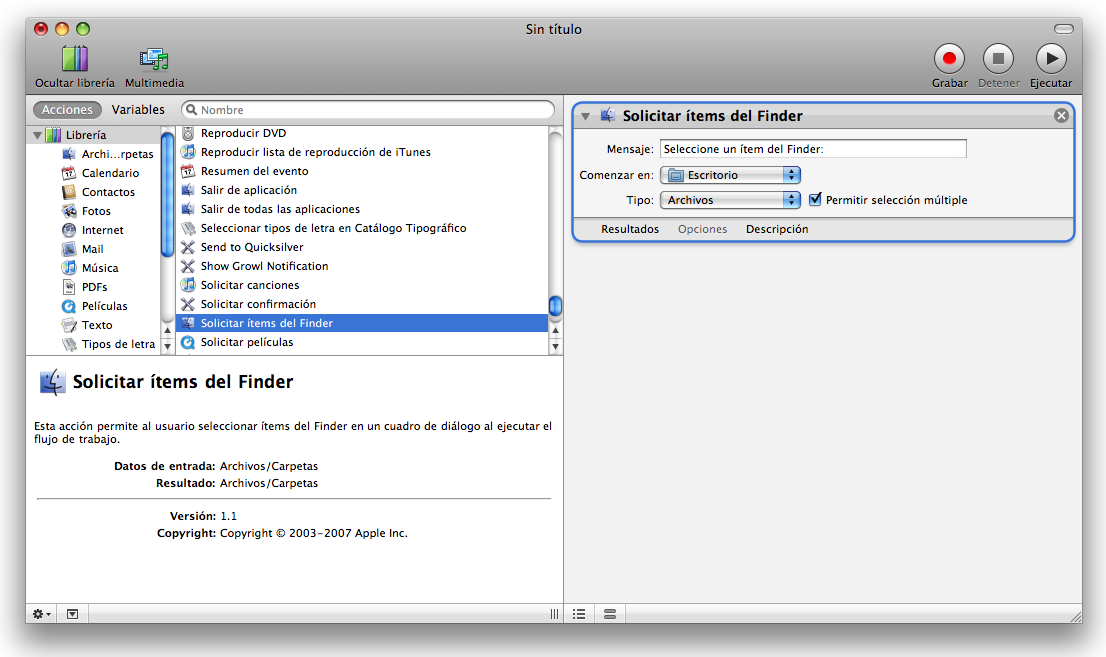Minimize the Sin título window
The image size is (1106, 657).
point(62,29)
